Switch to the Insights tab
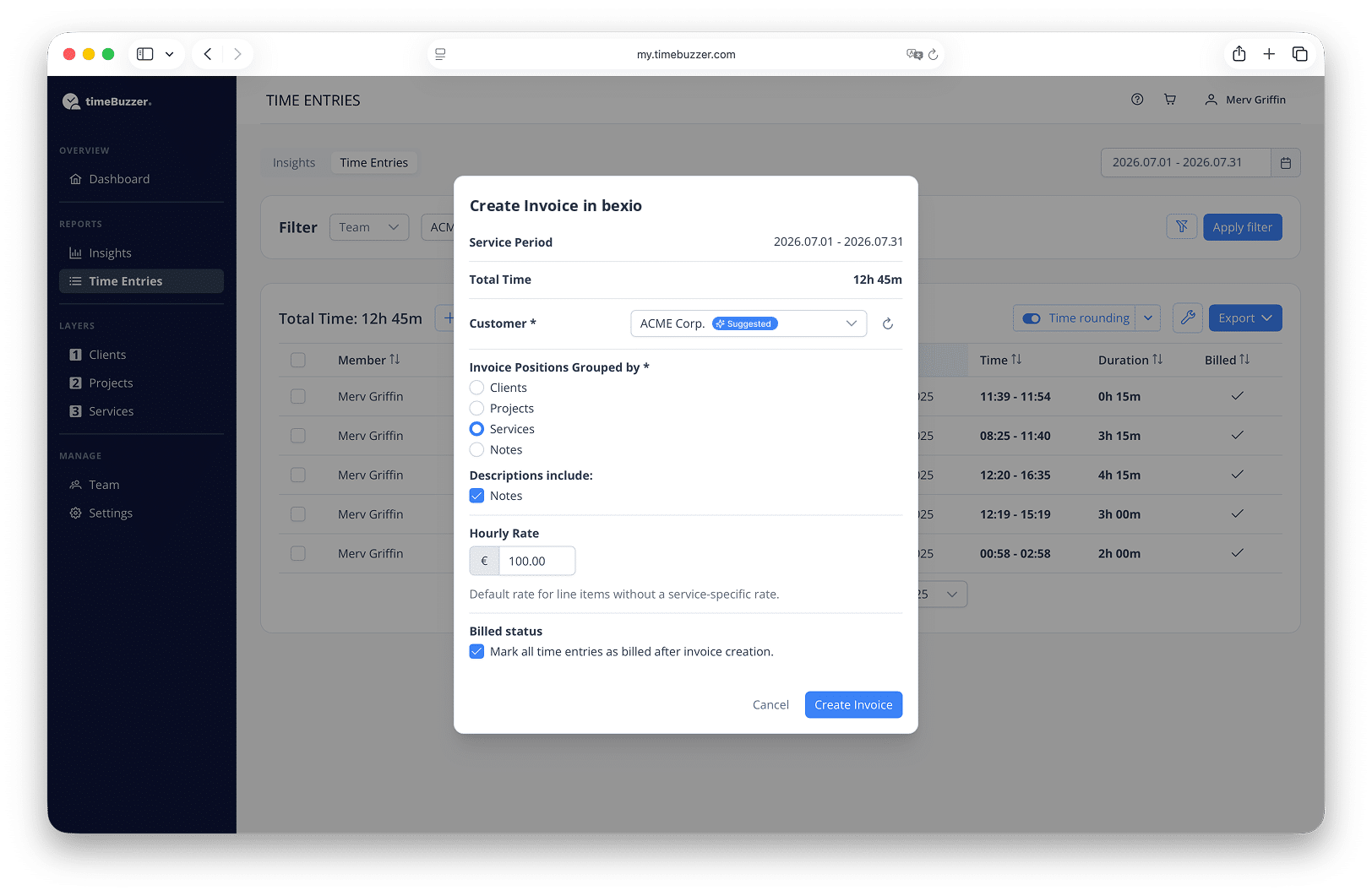The image size is (1372, 896). click(294, 163)
